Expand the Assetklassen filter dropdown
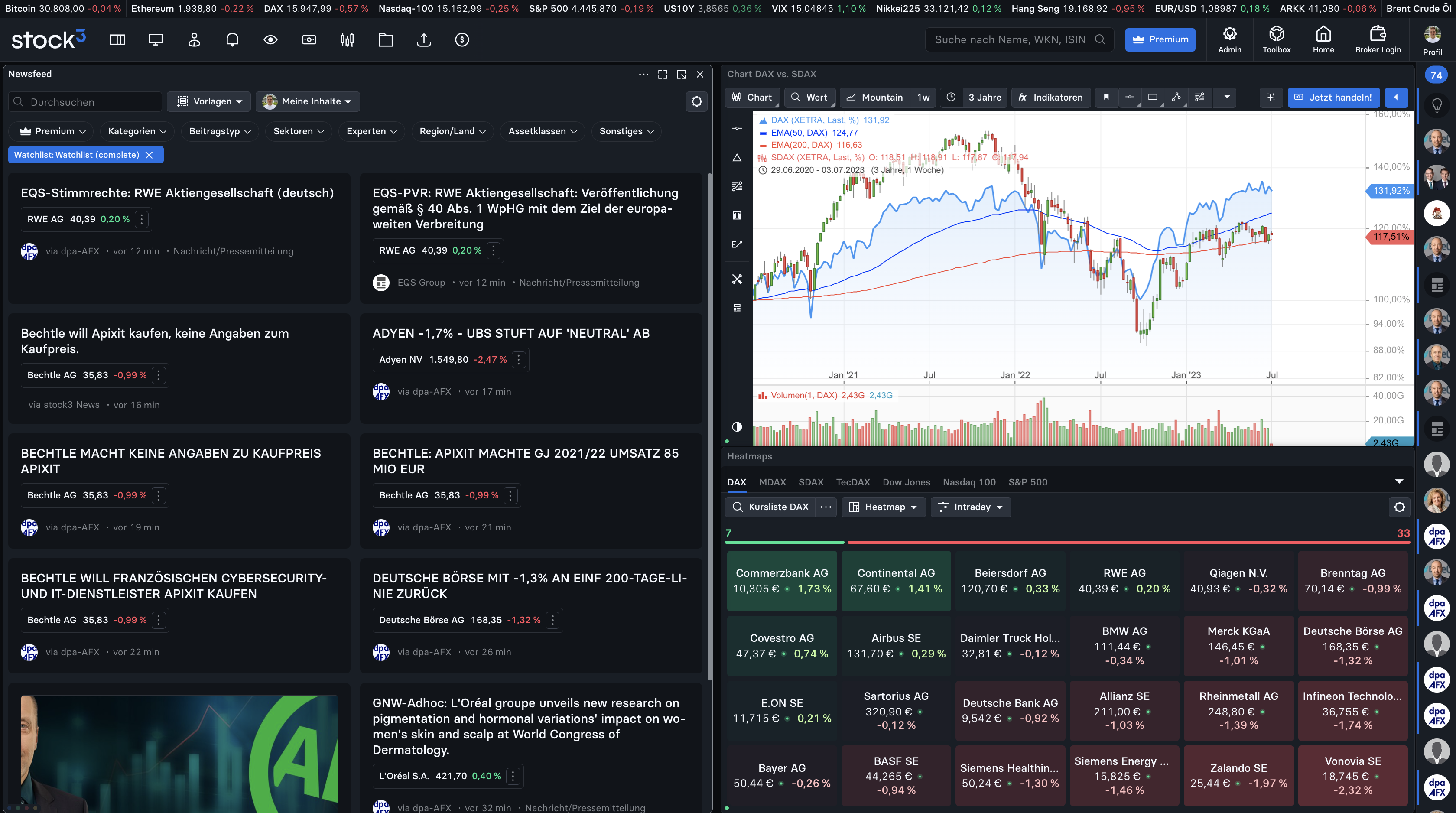This screenshot has height=813, width=1456. (542, 131)
